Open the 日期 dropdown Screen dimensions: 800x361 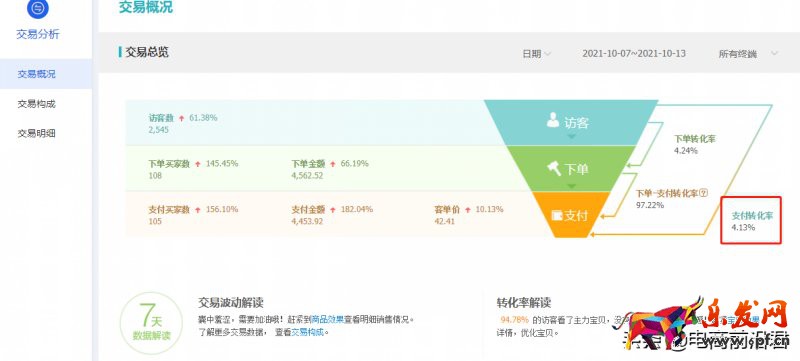(536, 54)
